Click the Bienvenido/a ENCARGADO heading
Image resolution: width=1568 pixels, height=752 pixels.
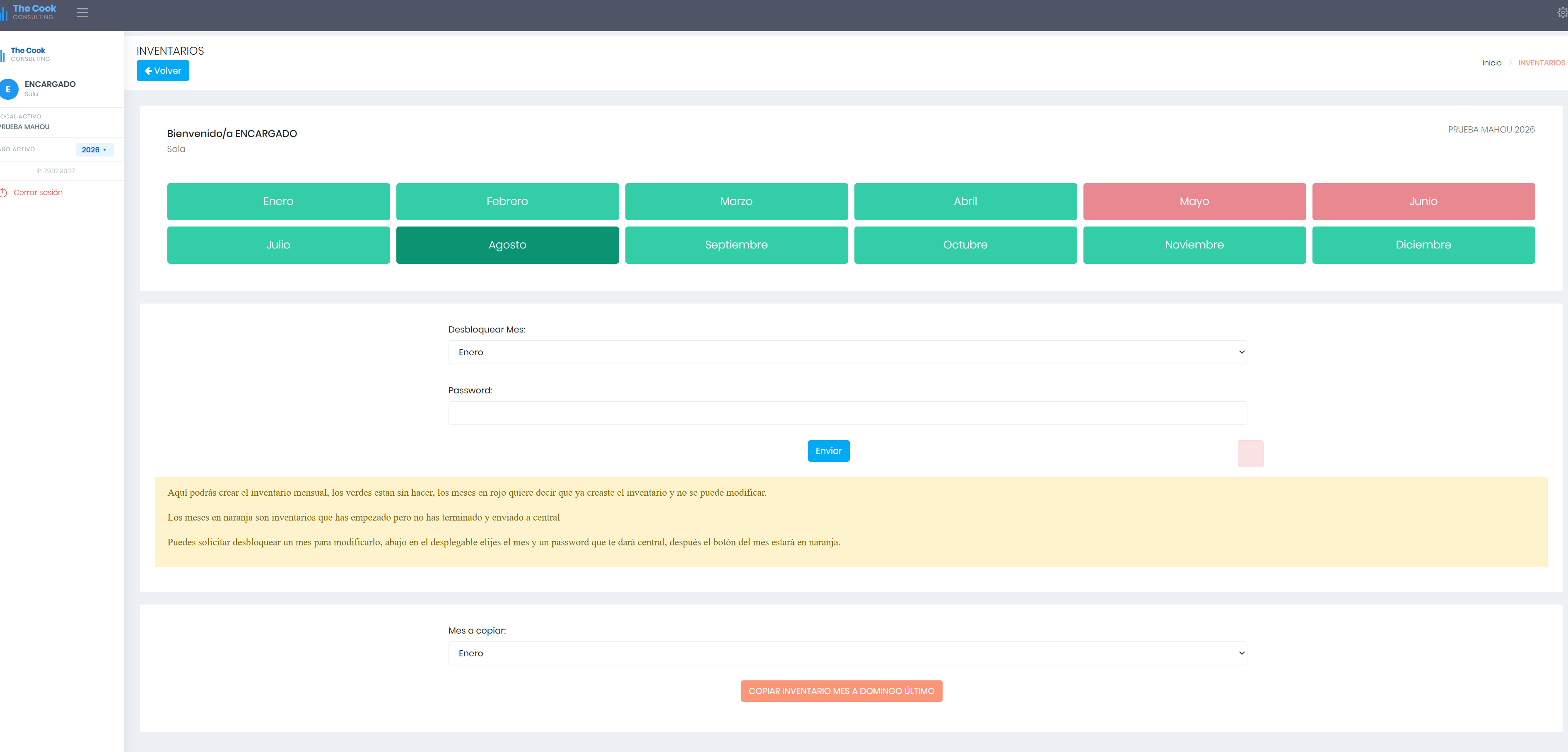pyautogui.click(x=232, y=134)
